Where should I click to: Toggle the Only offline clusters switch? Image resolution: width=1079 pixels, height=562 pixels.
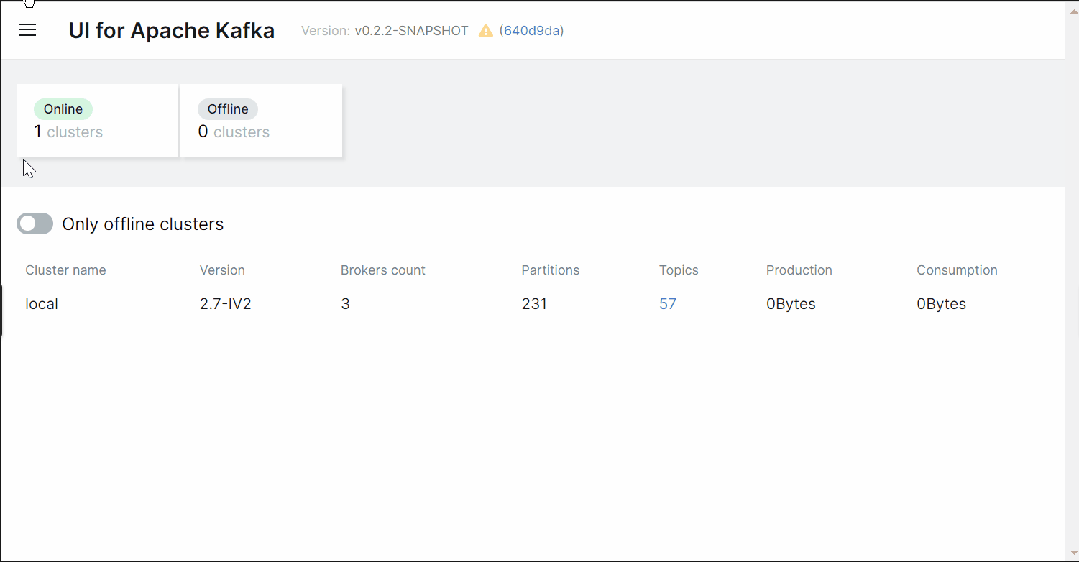coord(35,224)
